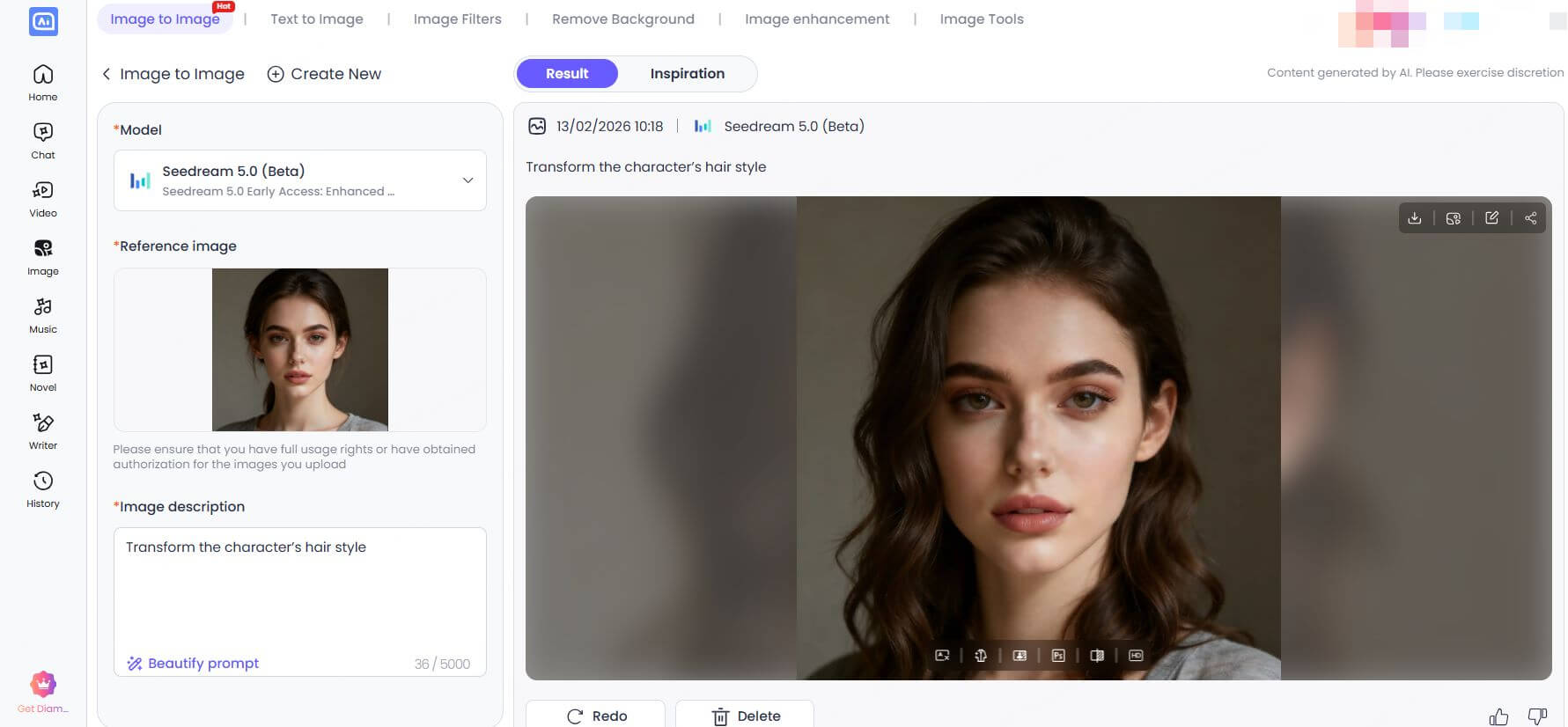Viewport: 1568px width, 727px height.
Task: Click the prompt text above the result
Action: pyautogui.click(x=646, y=167)
